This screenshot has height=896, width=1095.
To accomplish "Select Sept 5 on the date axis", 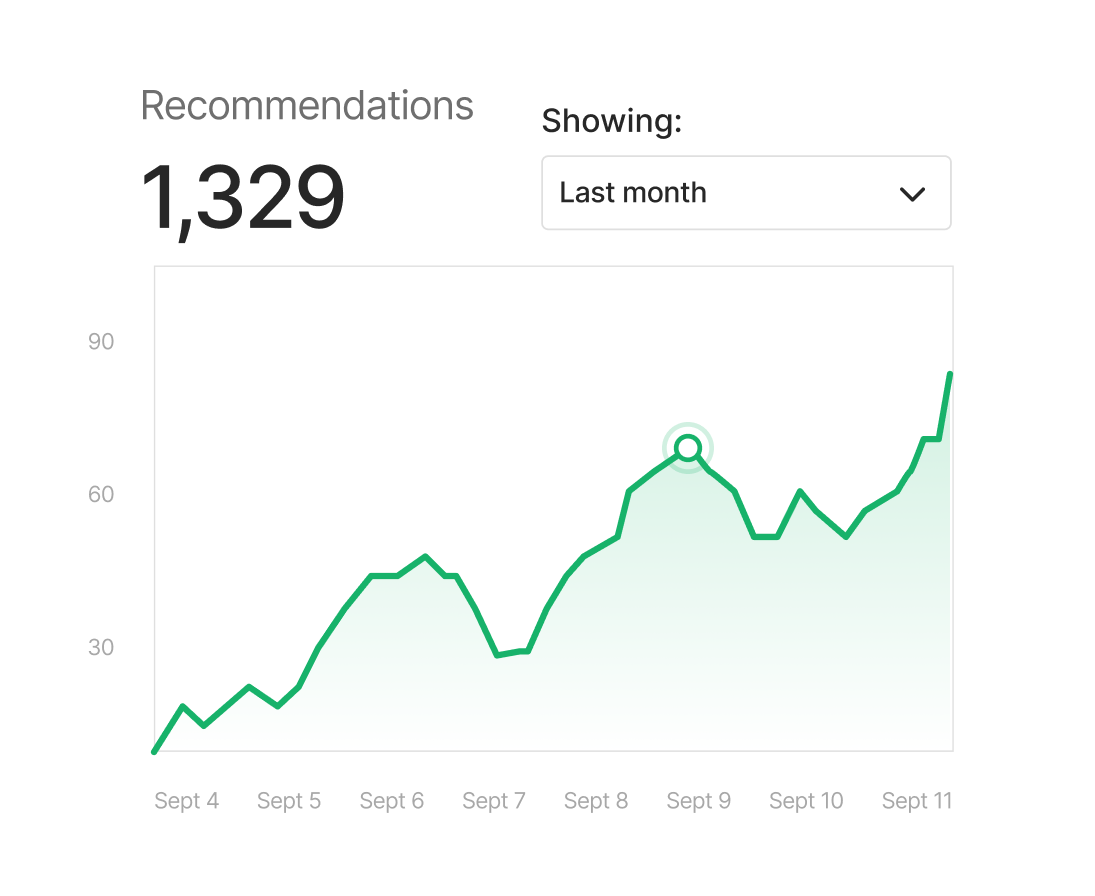I will [x=289, y=801].
